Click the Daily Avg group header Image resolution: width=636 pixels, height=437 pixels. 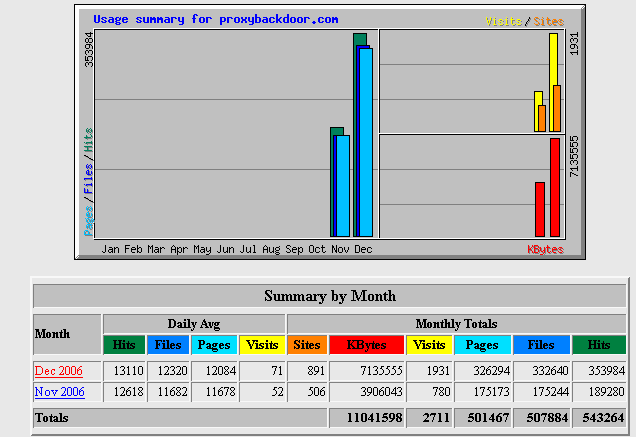193,324
